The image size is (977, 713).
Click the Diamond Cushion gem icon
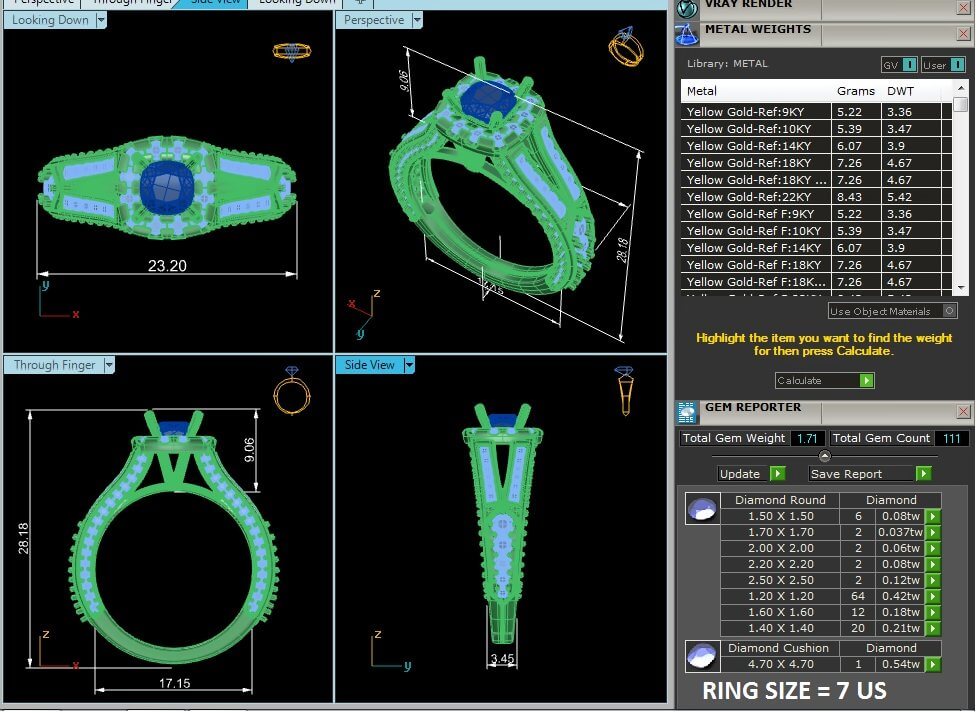[x=701, y=656]
